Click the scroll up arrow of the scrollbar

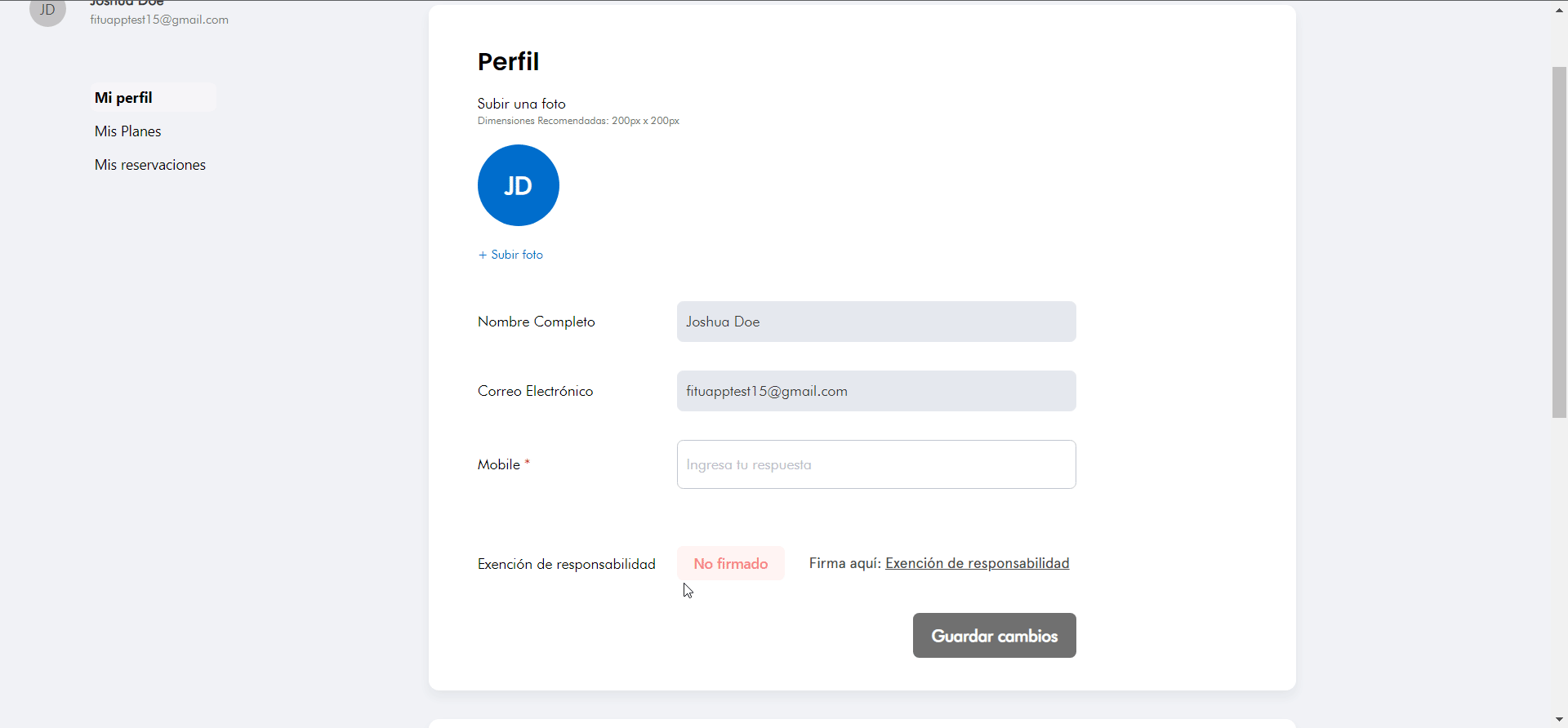1560,10
